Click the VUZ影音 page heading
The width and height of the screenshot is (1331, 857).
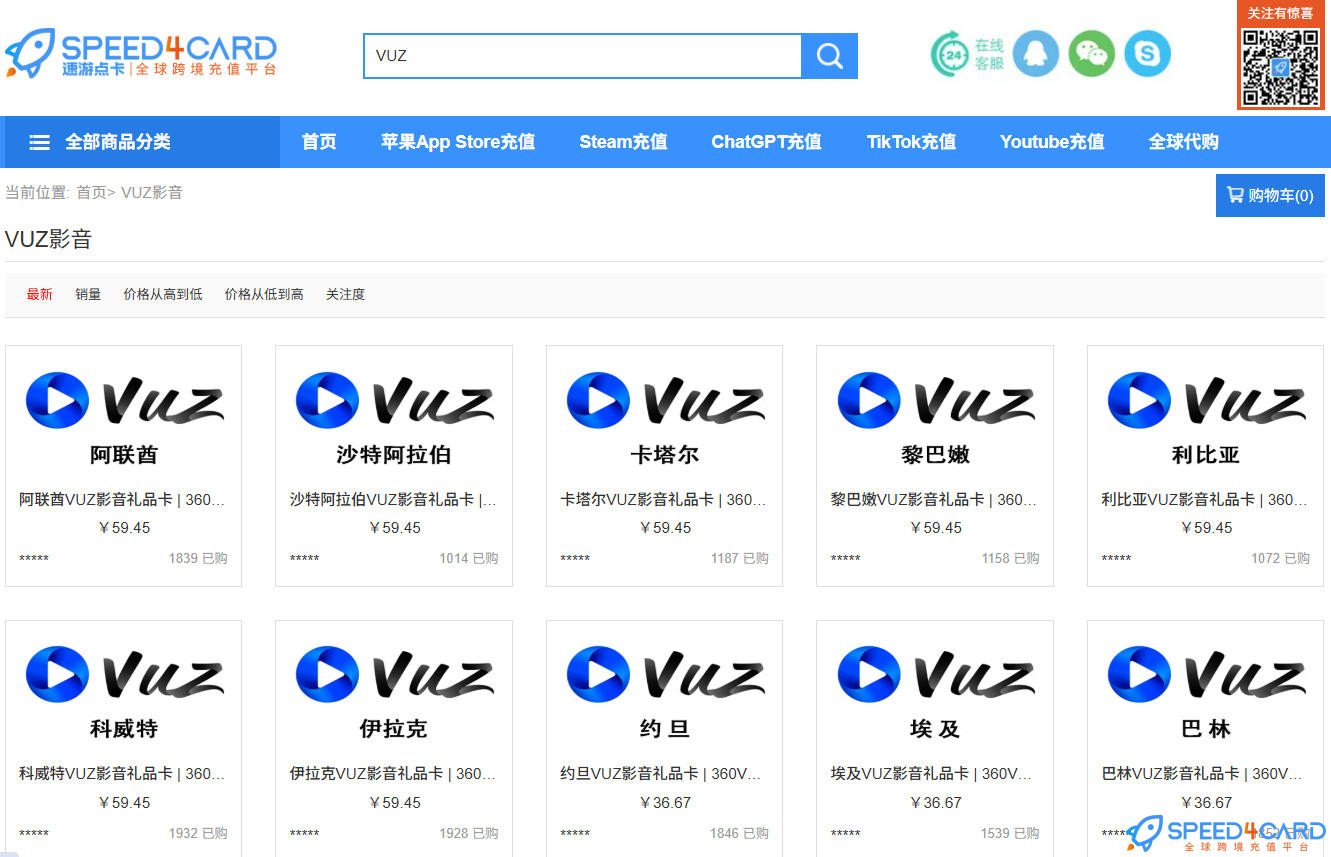pyautogui.click(x=48, y=239)
